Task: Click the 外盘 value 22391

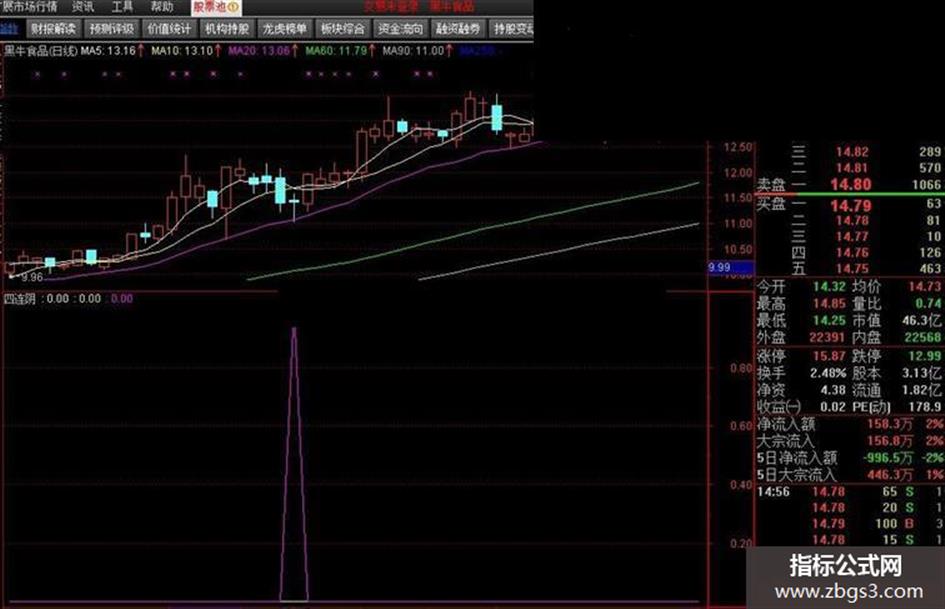Action: point(827,338)
